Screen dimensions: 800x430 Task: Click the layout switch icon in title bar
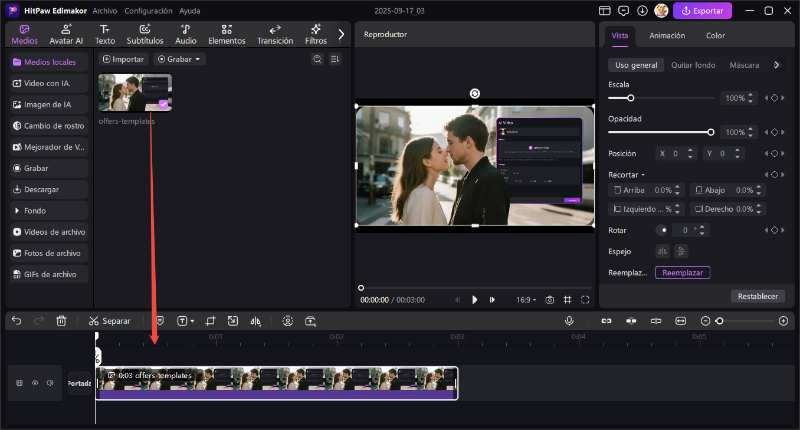pyautogui.click(x=605, y=11)
